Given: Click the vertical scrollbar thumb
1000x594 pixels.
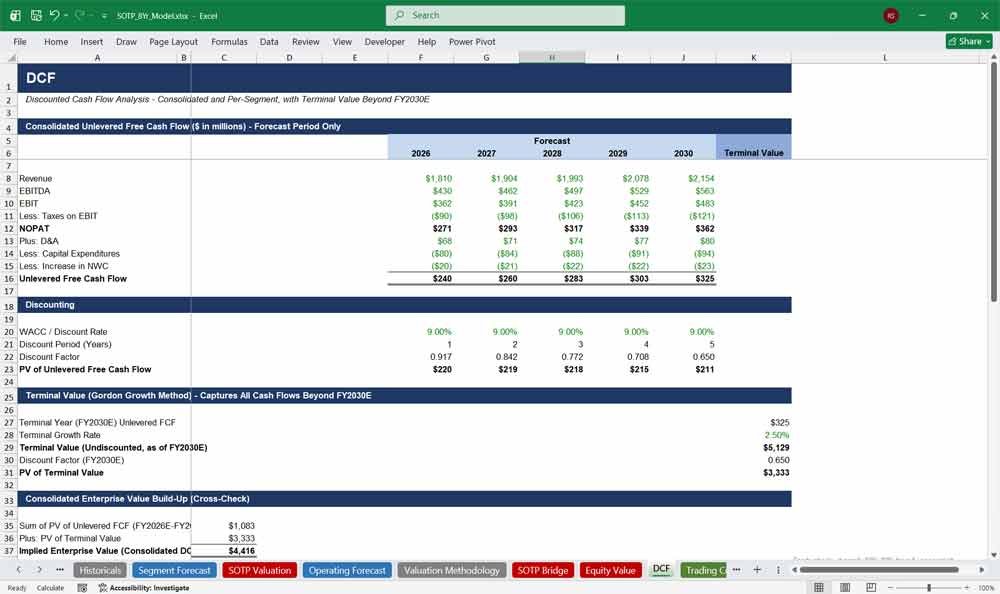Looking at the screenshot, I should [x=994, y=182].
